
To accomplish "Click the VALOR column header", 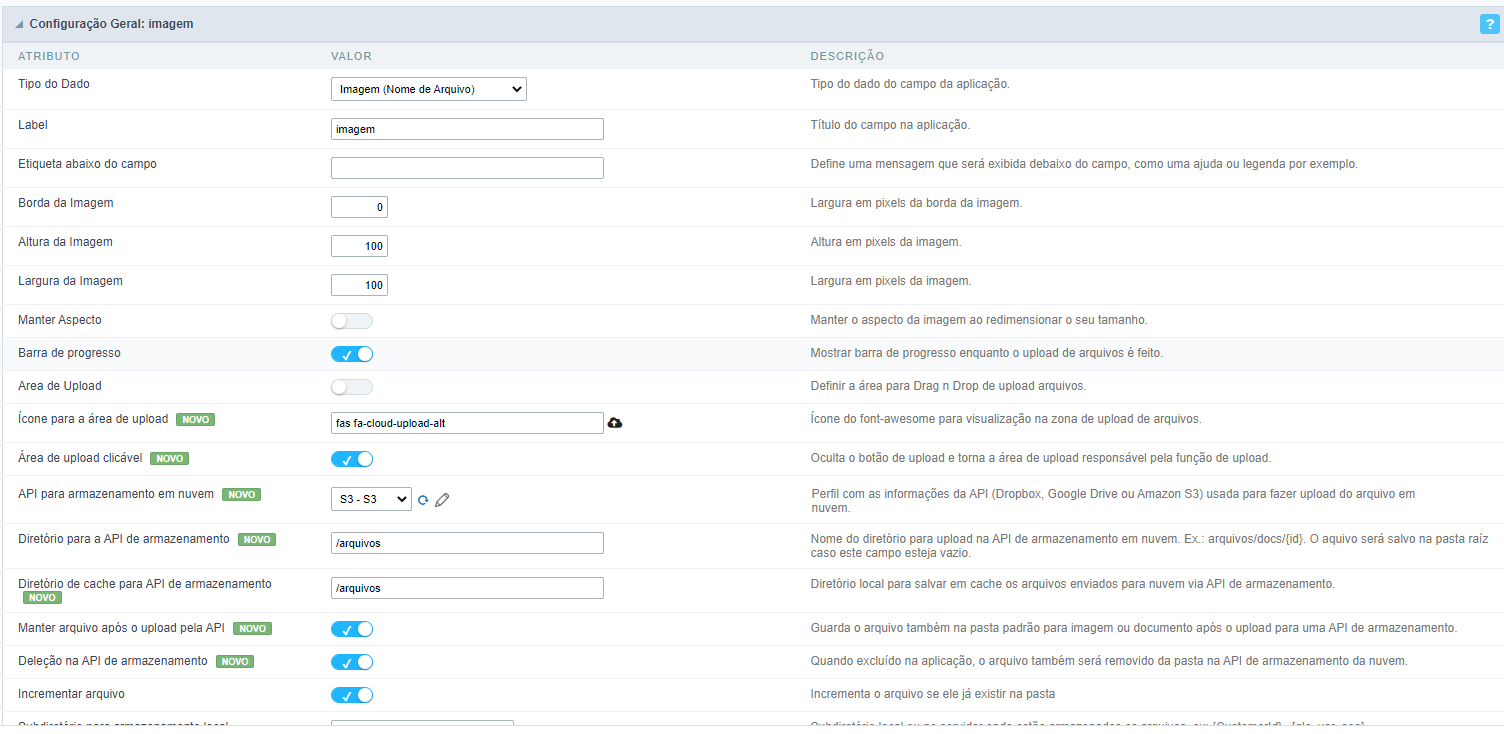I will pyautogui.click(x=351, y=56).
